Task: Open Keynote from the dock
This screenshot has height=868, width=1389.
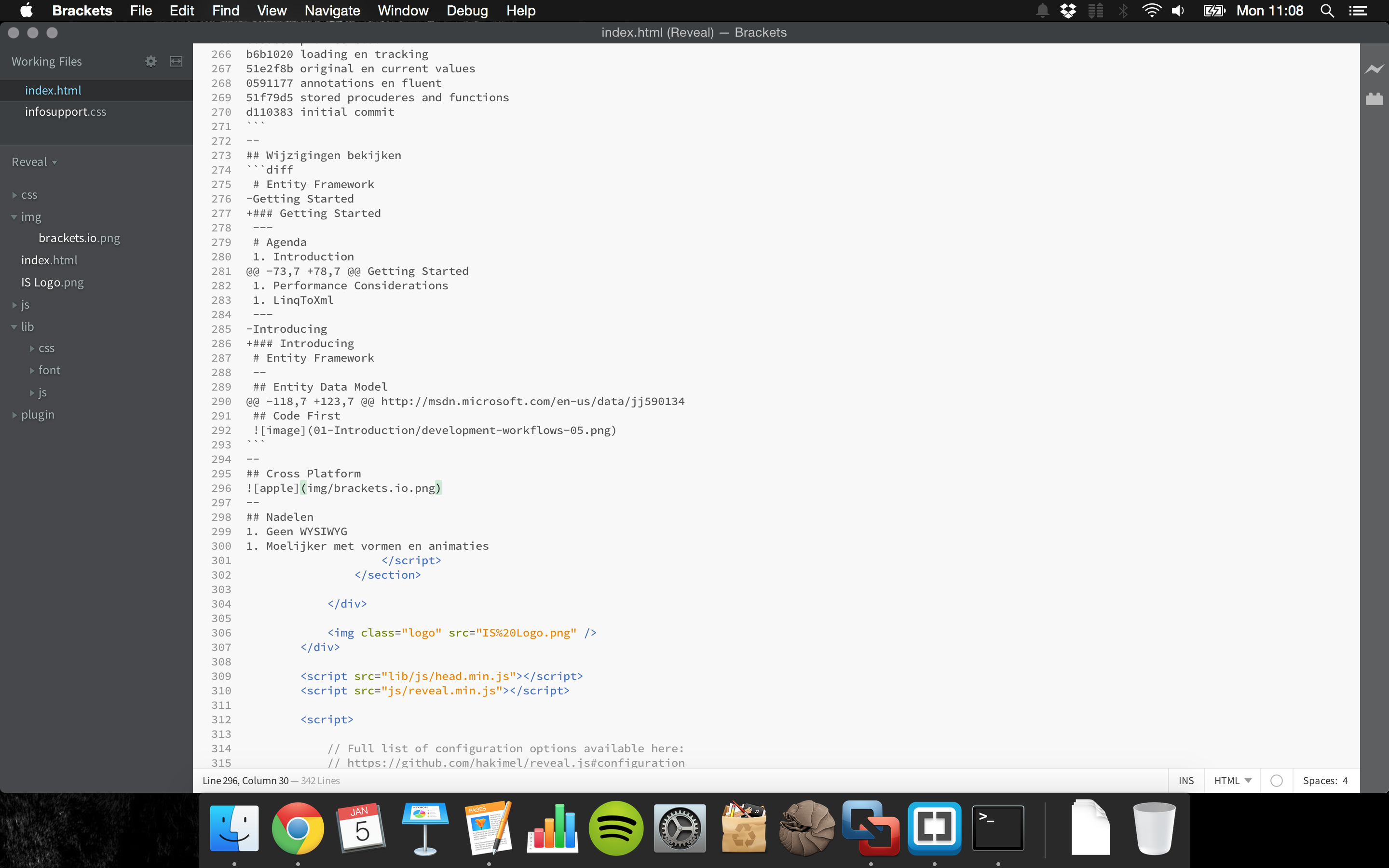Action: pos(425,828)
